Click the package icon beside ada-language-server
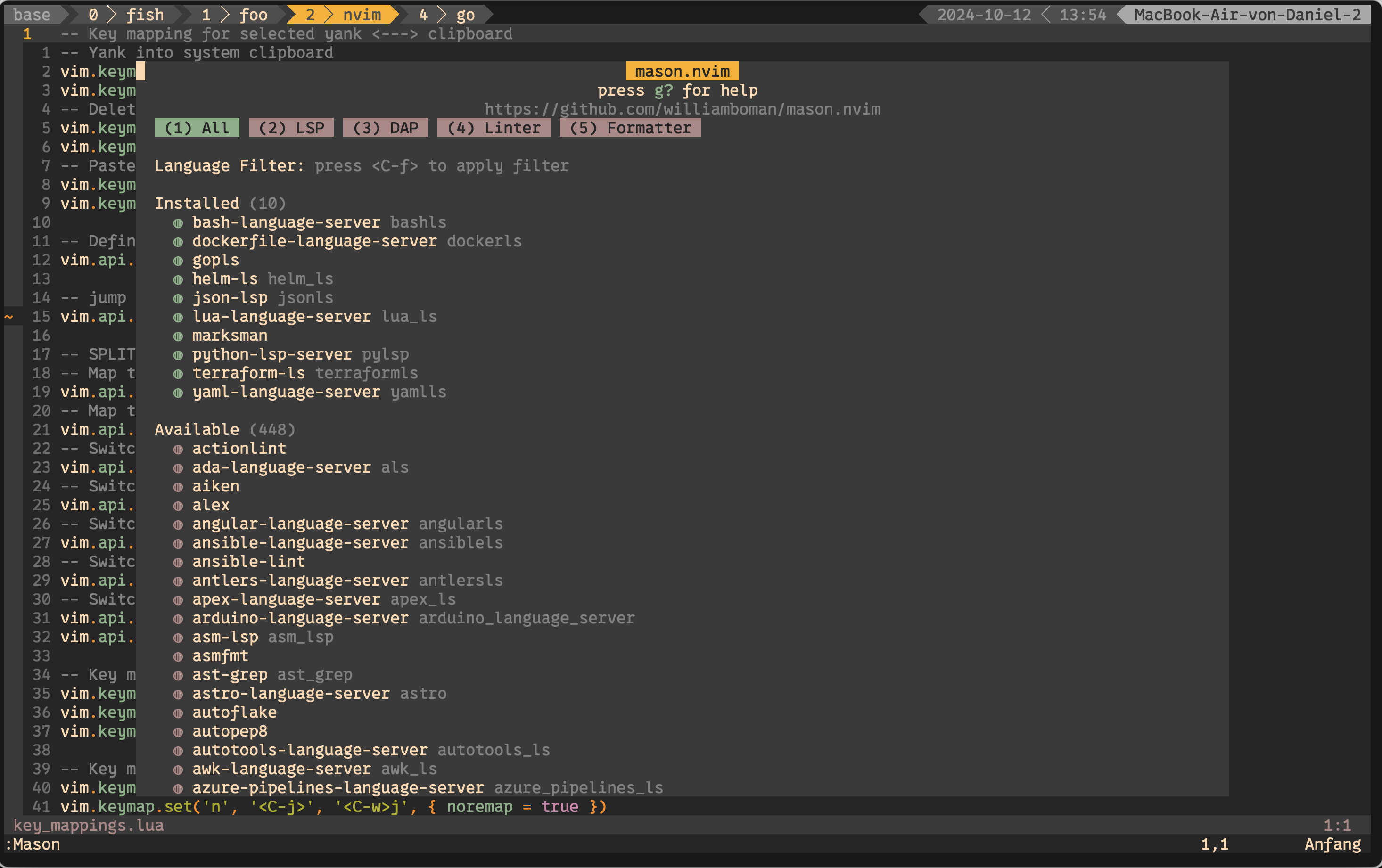Screen dimensions: 1382x868 click(178, 468)
